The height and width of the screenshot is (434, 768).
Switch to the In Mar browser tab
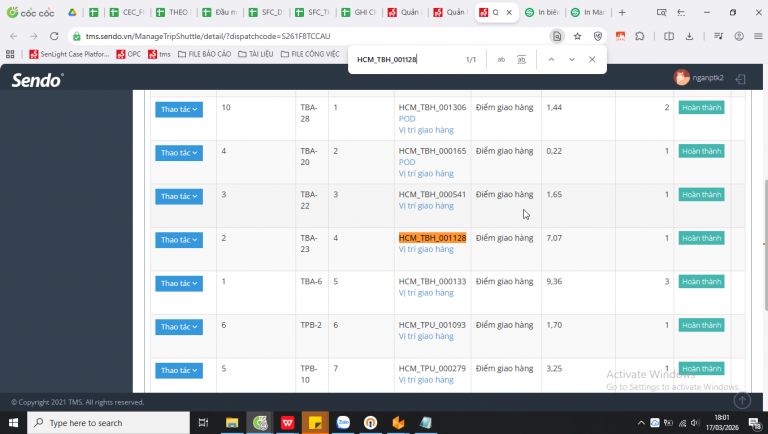coord(588,12)
